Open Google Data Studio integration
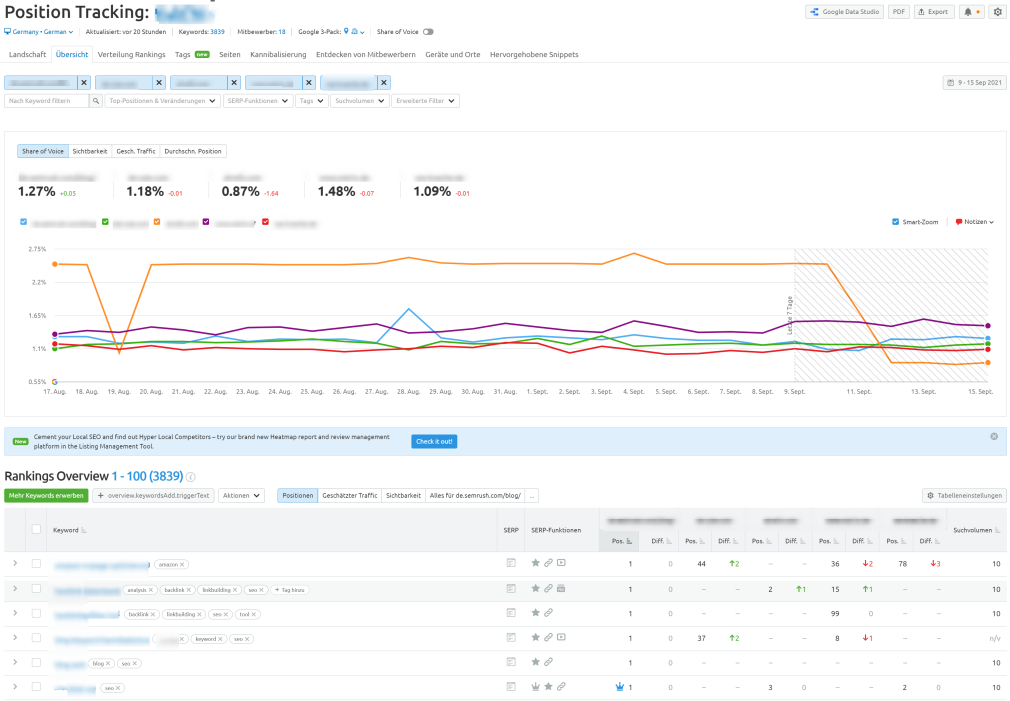This screenshot has width=1010, height=701. pyautogui.click(x=844, y=12)
